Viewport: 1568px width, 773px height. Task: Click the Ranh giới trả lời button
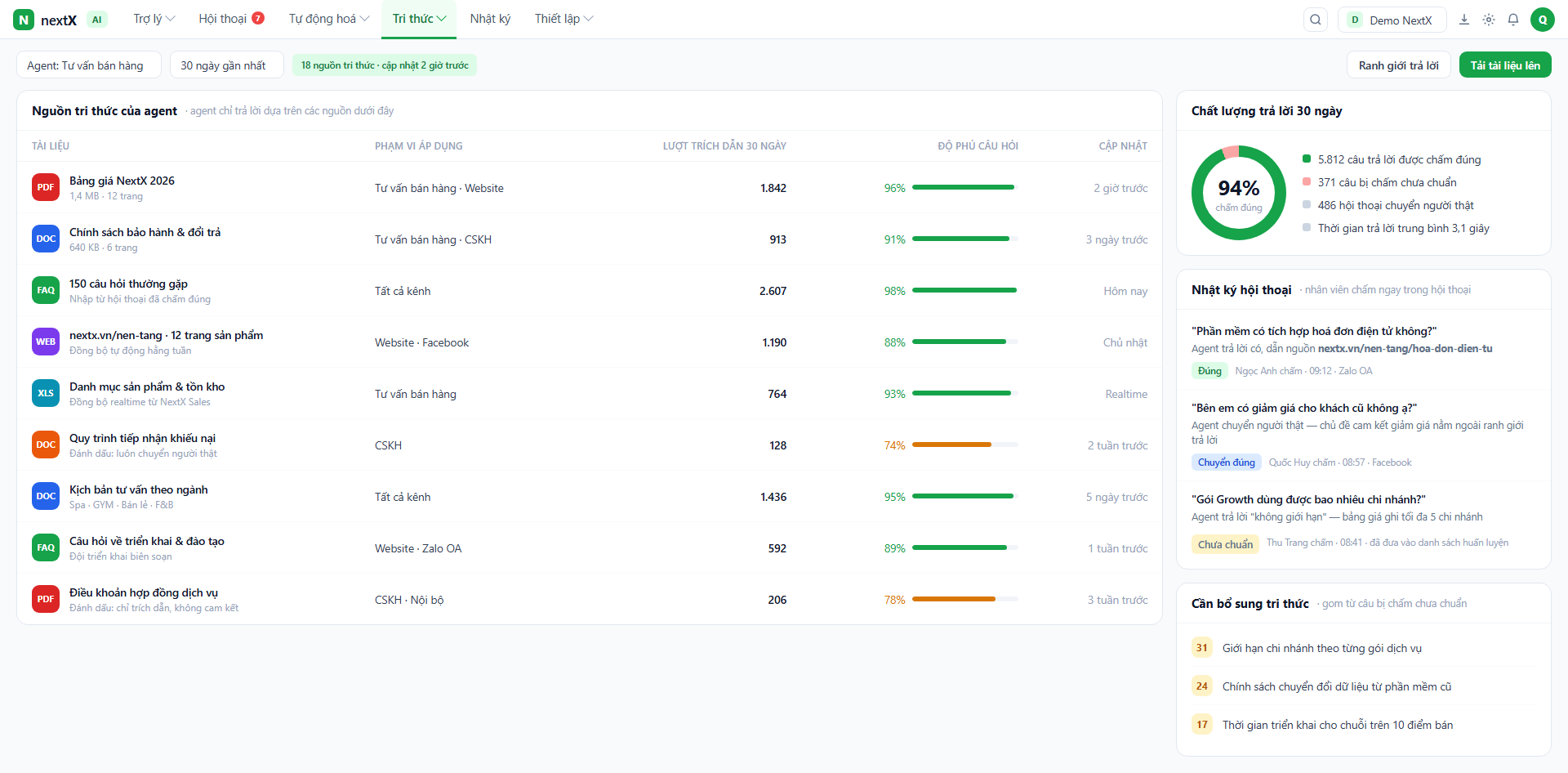[1399, 65]
